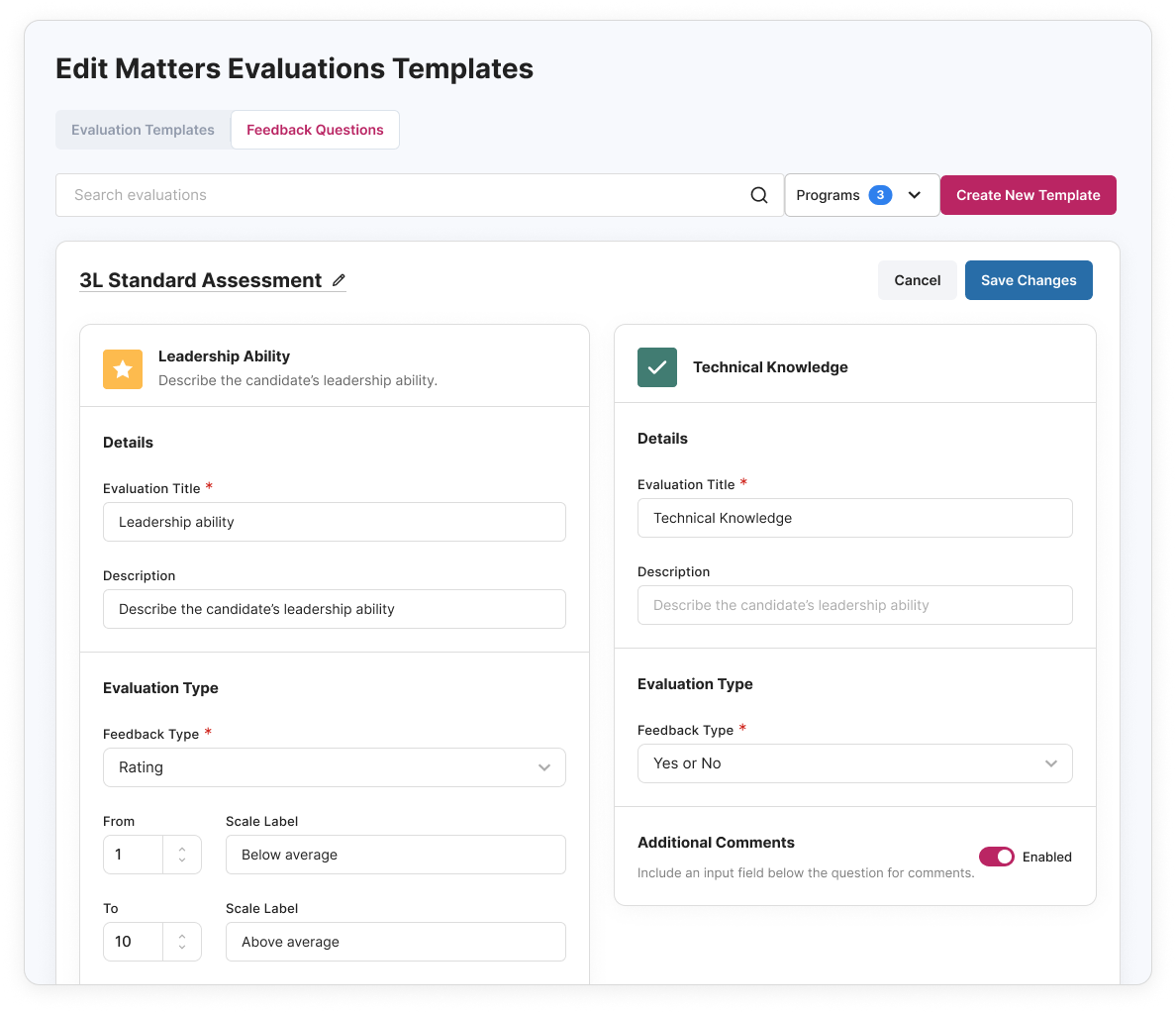
Task: Disable the Additional Comments toggle
Action: tap(996, 856)
